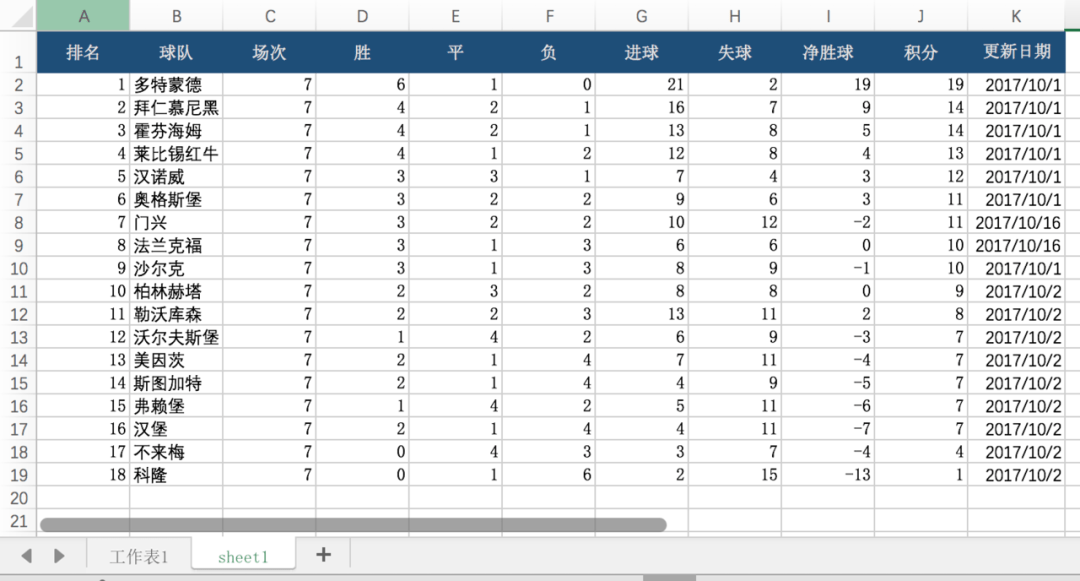Select column K header
Screen dimensions: 1080x581
[1016, 16]
